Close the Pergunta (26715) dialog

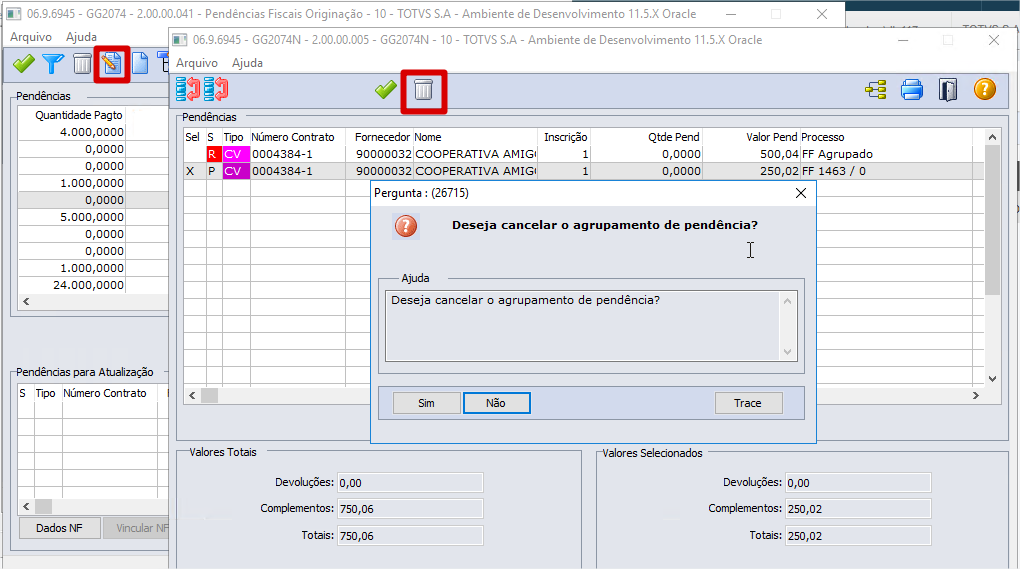pos(801,193)
